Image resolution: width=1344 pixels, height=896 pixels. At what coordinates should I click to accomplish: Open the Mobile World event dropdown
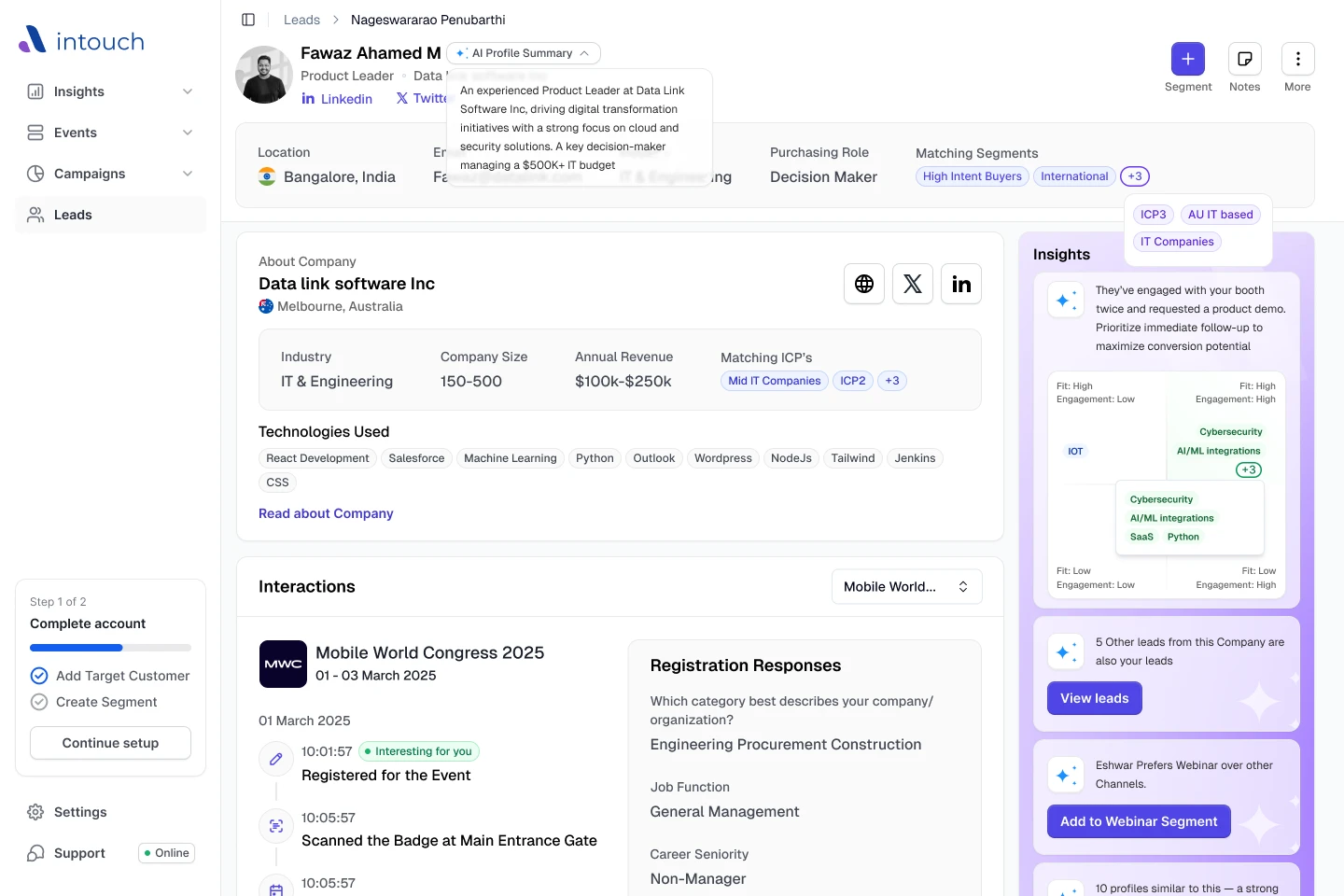pos(906,586)
